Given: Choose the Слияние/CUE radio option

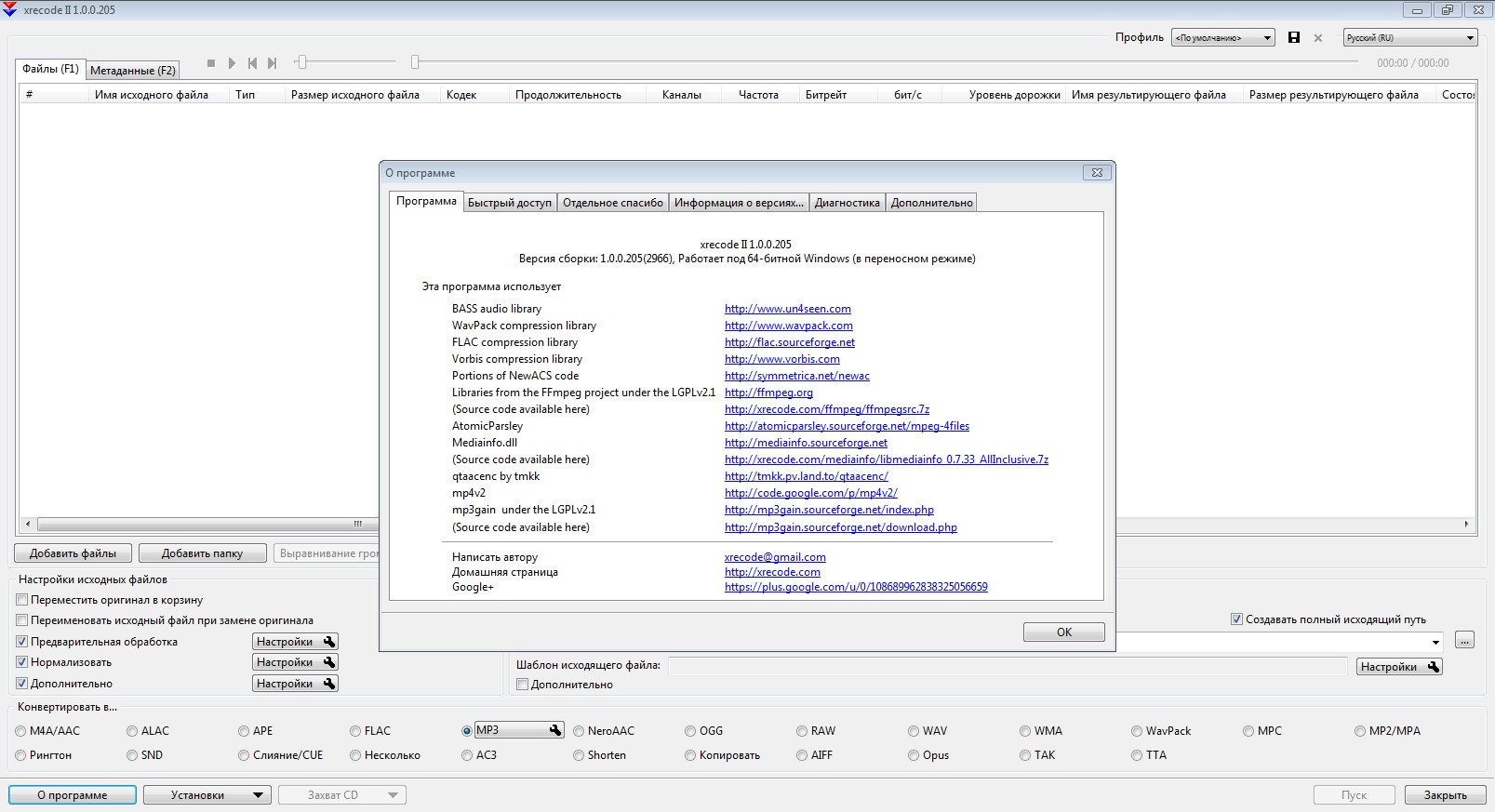Looking at the screenshot, I should point(244,755).
